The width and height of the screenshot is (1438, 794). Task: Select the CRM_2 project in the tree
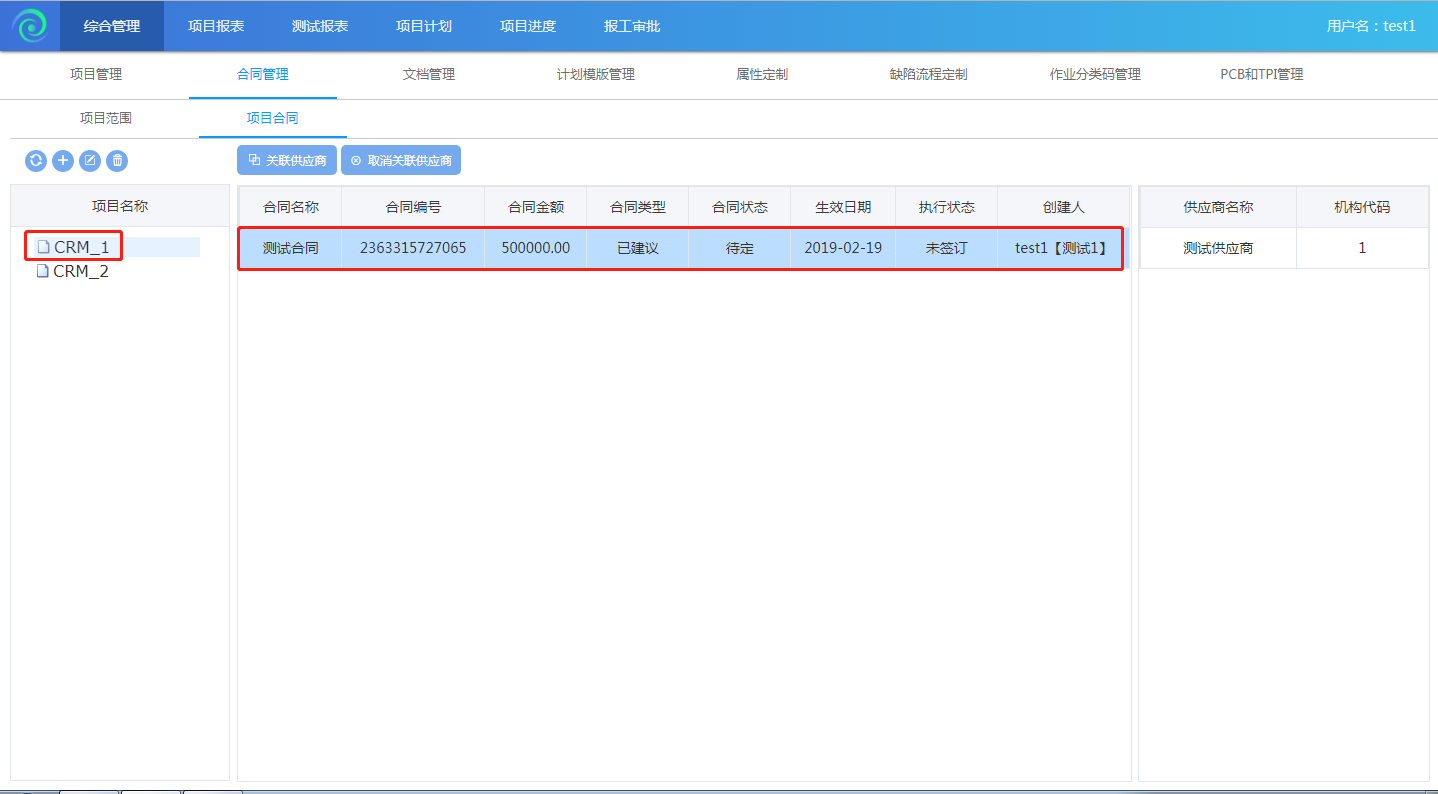coord(80,271)
